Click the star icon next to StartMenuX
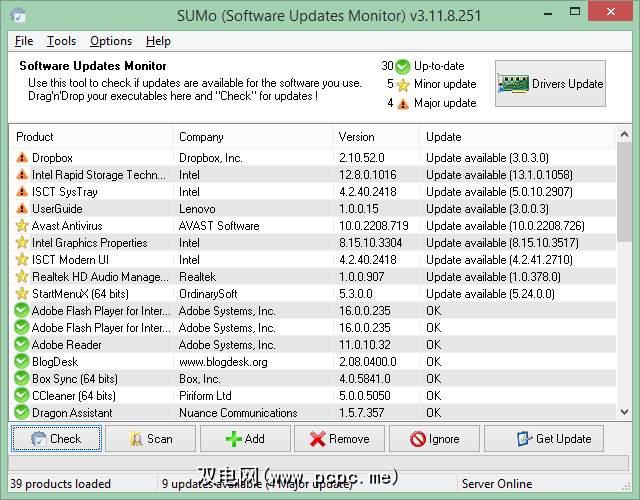Viewport: 640px width, 500px height. [x=22, y=294]
